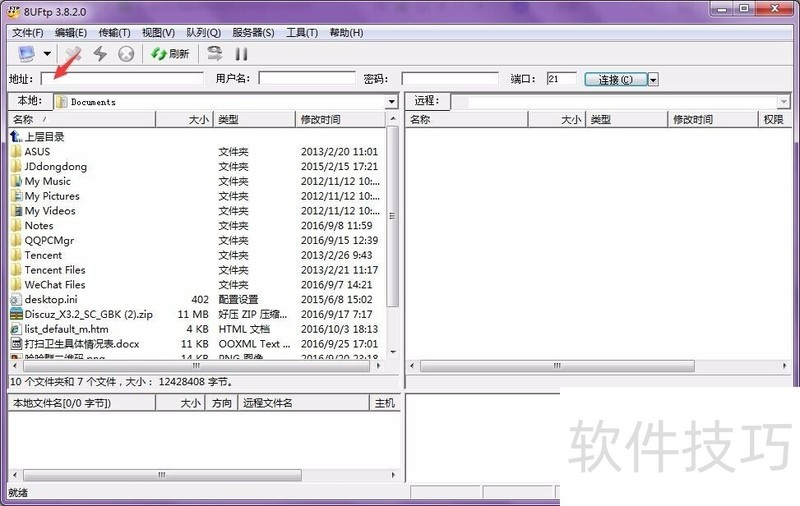Select the QQPCMgr folder icon
The height and width of the screenshot is (506, 800).
[x=16, y=240]
